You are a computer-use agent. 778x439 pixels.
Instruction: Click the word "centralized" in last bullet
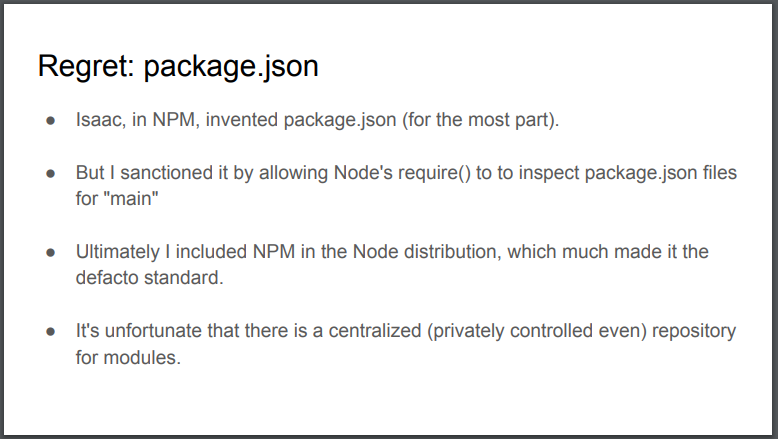tap(375, 331)
